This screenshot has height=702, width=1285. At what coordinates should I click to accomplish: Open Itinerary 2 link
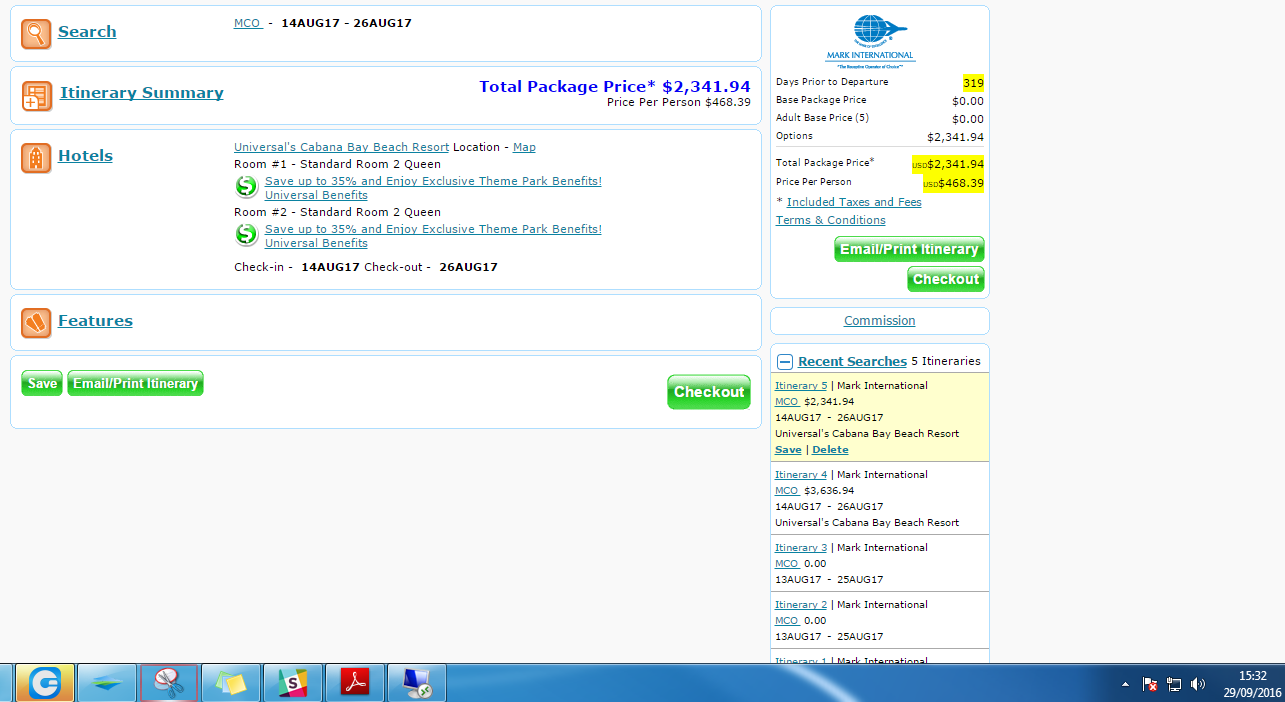(x=801, y=604)
